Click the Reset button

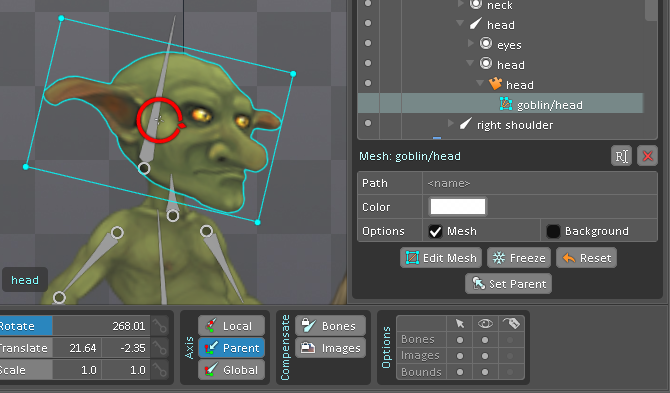tap(586, 258)
